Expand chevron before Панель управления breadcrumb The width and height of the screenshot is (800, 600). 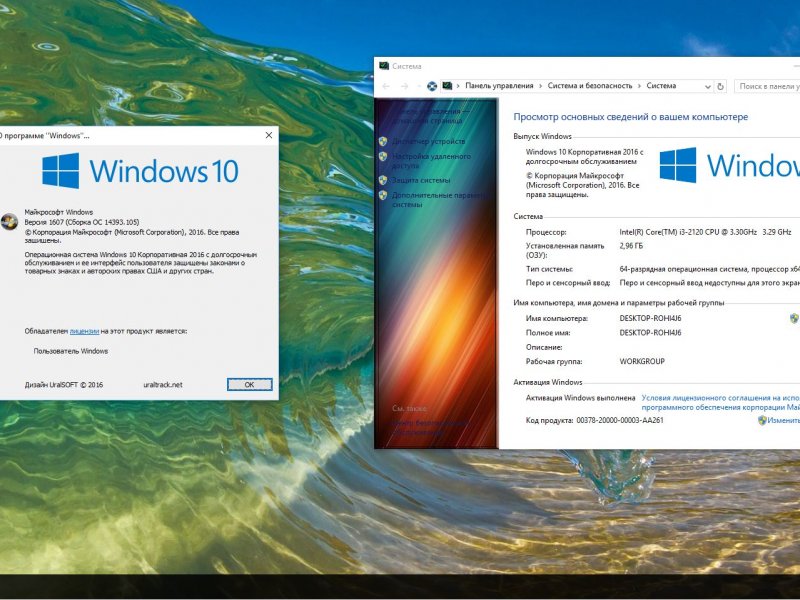(x=458, y=86)
